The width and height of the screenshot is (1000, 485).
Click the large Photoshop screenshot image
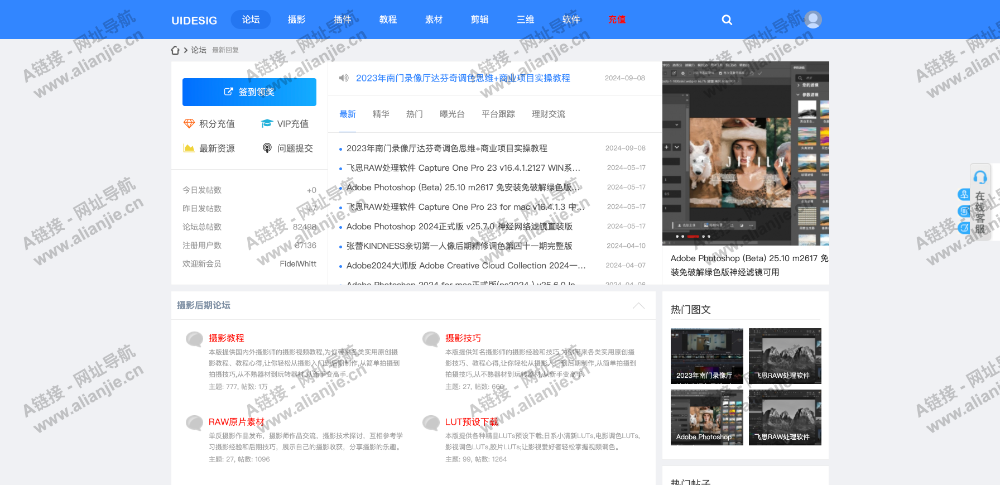coord(746,154)
